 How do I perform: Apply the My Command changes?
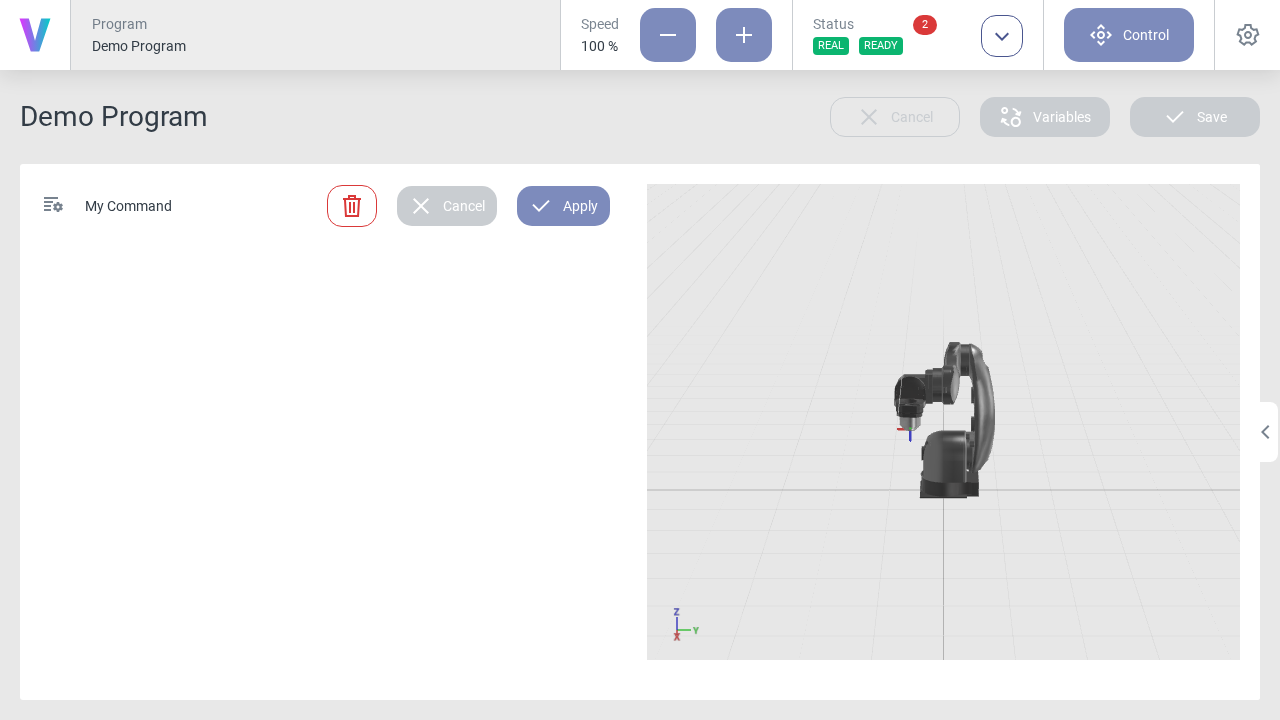(x=563, y=206)
